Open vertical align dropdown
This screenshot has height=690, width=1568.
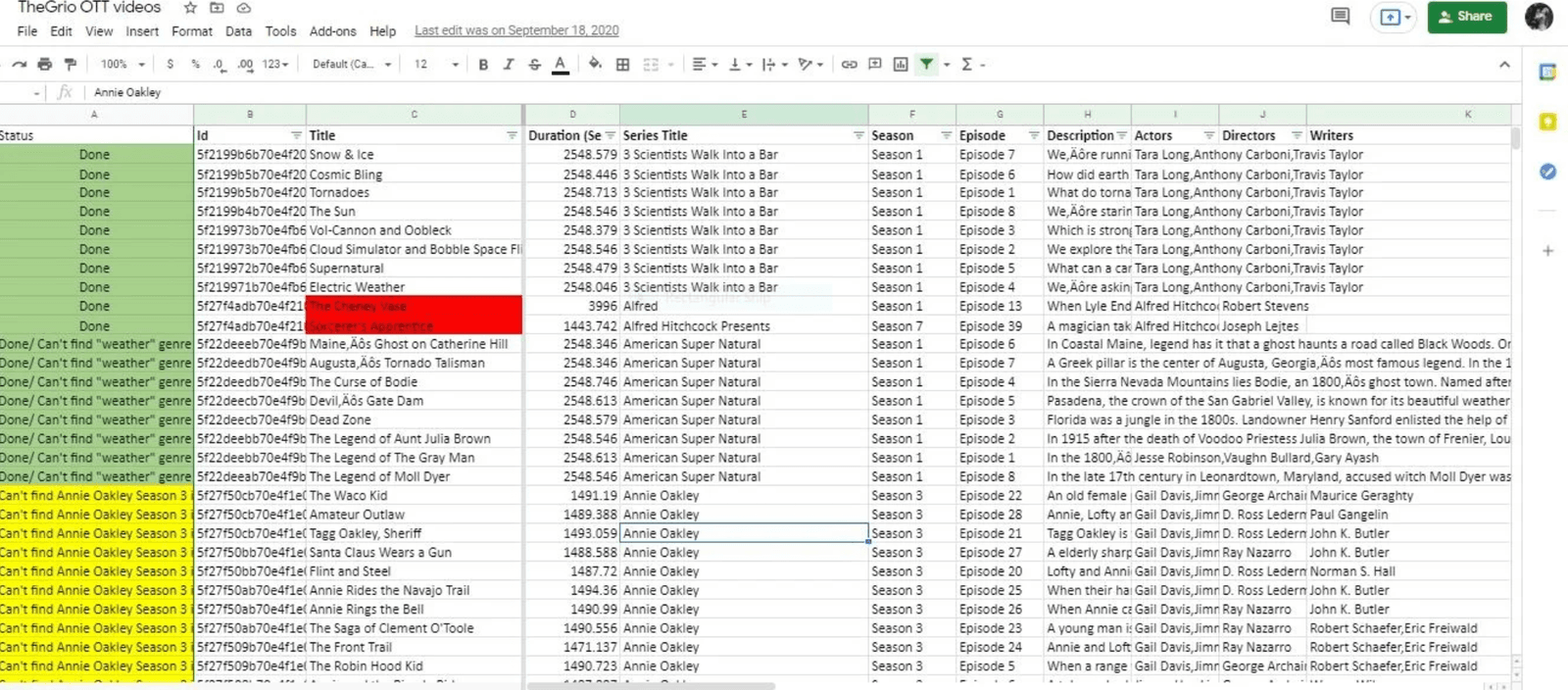point(741,65)
